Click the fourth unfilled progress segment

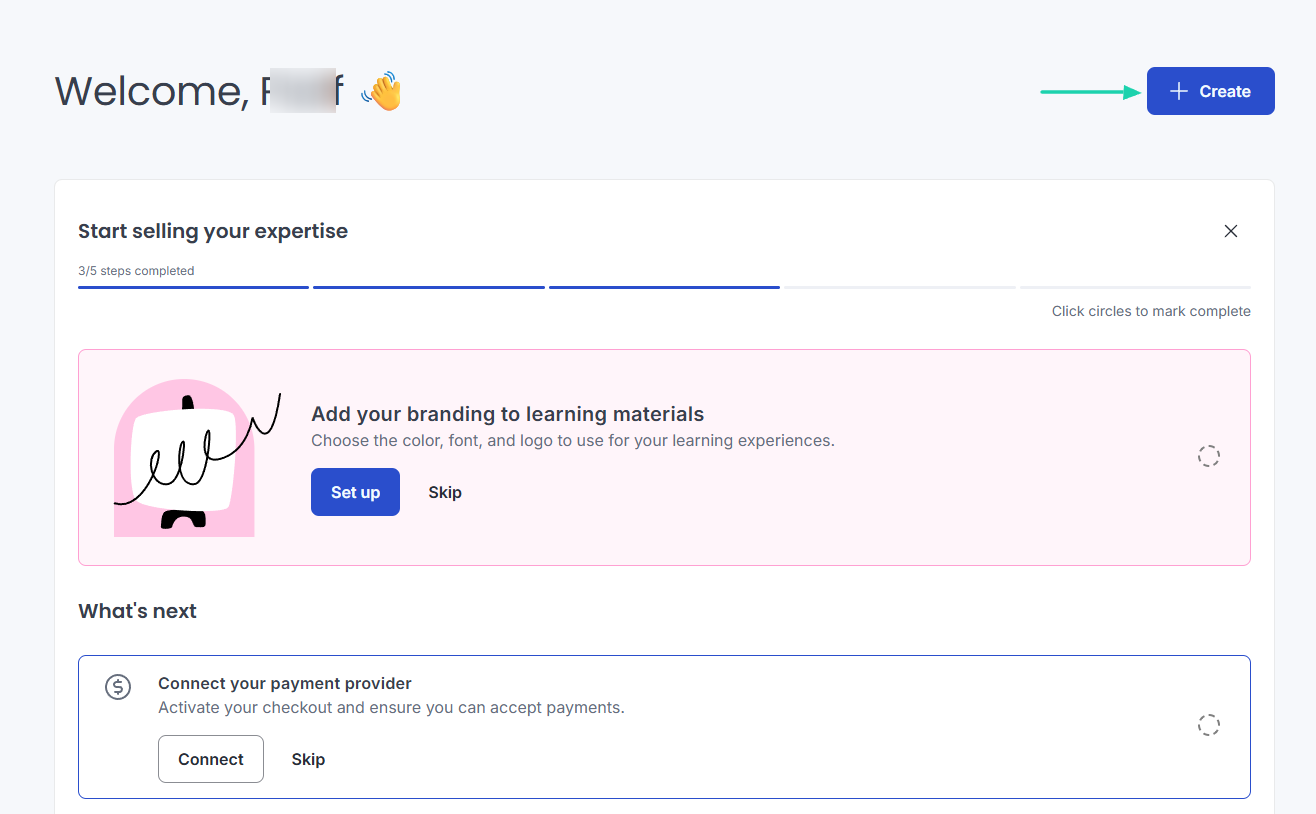(899, 287)
